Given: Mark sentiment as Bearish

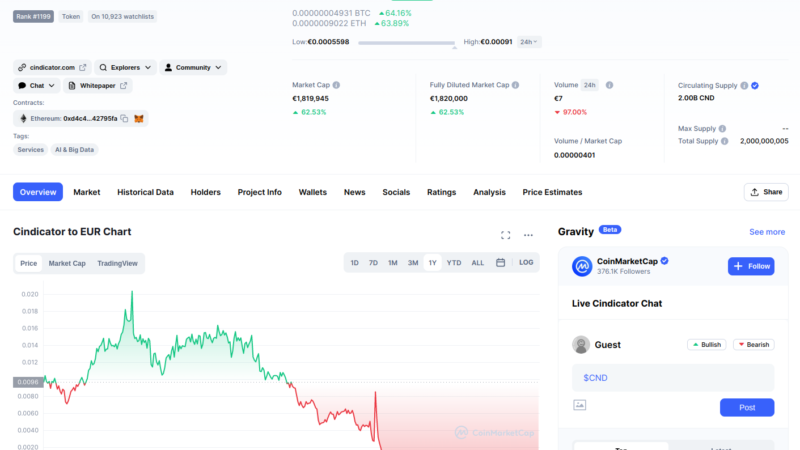Looking at the screenshot, I should click(x=754, y=345).
